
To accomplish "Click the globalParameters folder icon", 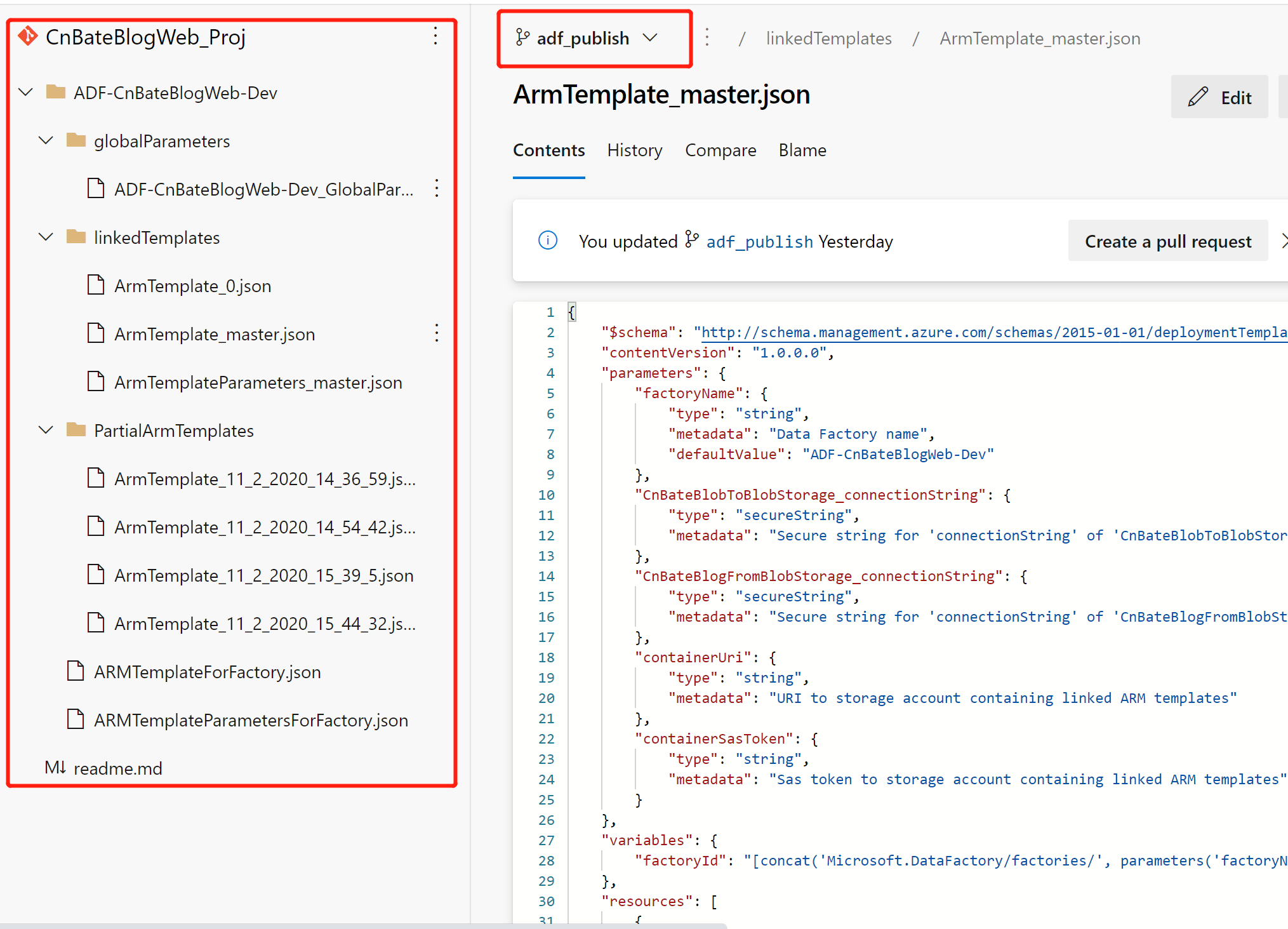I will coord(76,140).
